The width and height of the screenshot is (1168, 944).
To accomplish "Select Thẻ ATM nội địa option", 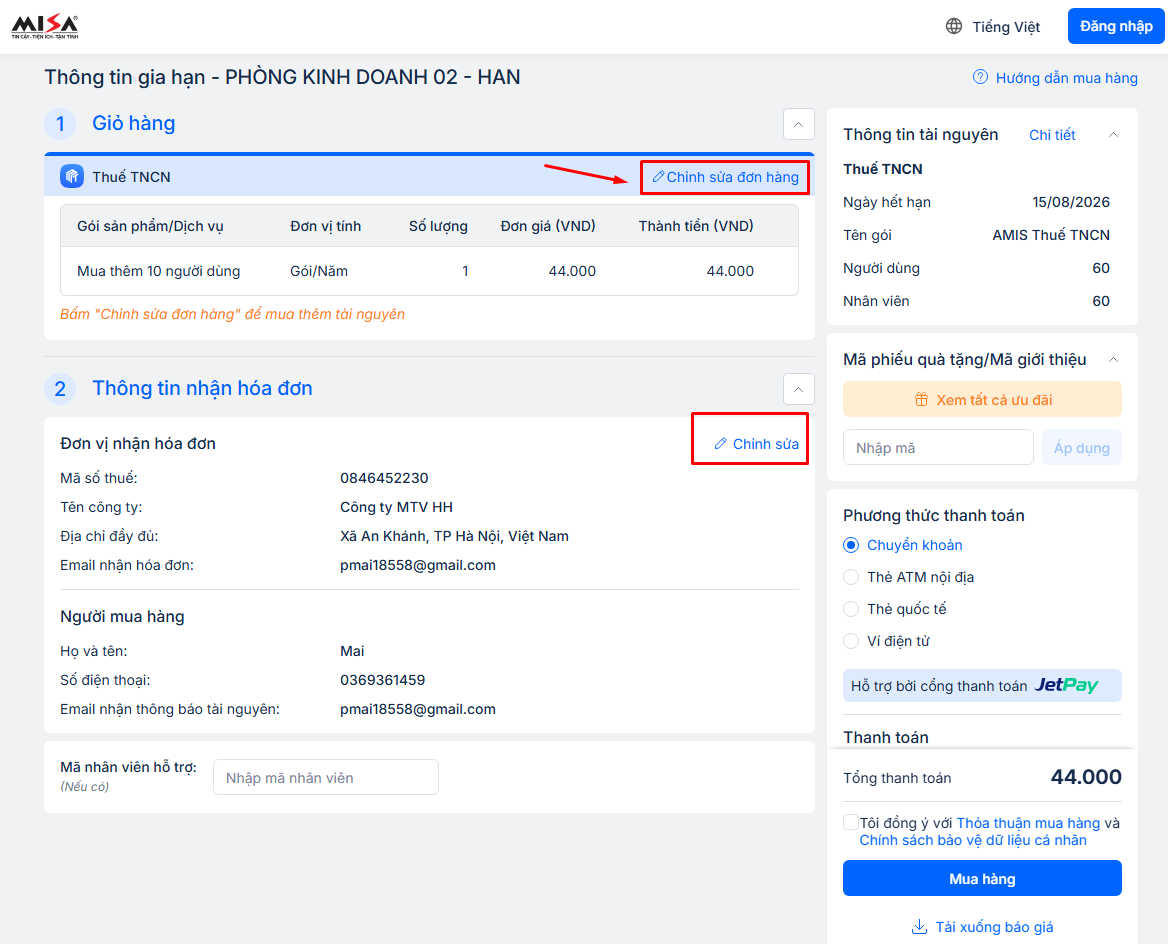I will [x=851, y=577].
